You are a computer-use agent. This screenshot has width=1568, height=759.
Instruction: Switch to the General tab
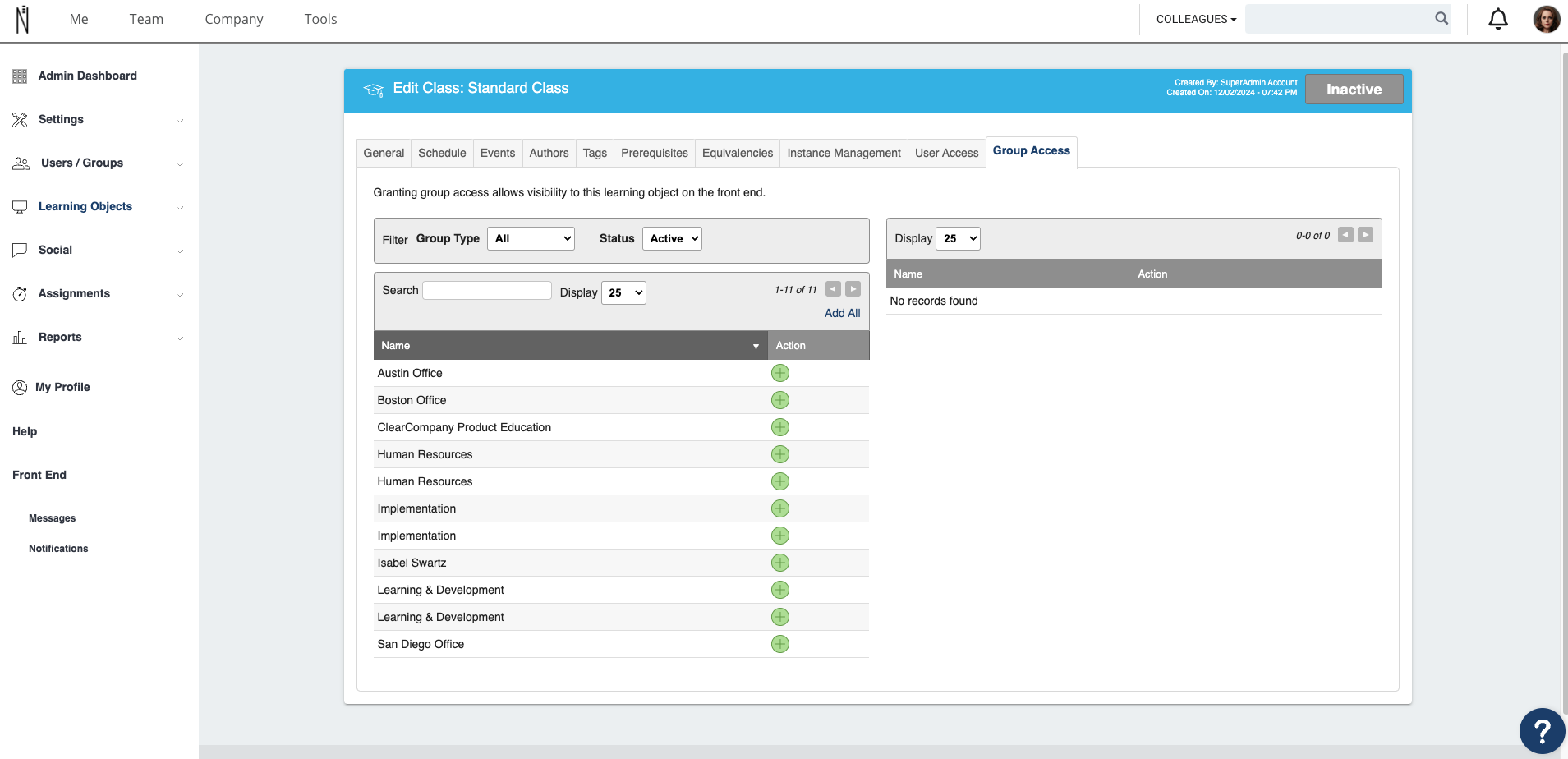(384, 153)
